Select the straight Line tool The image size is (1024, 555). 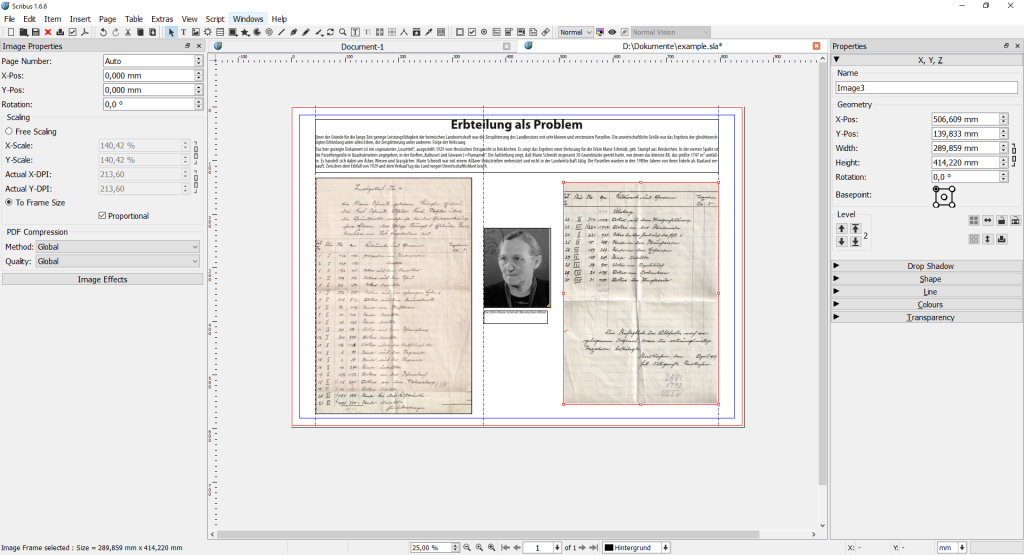281,32
